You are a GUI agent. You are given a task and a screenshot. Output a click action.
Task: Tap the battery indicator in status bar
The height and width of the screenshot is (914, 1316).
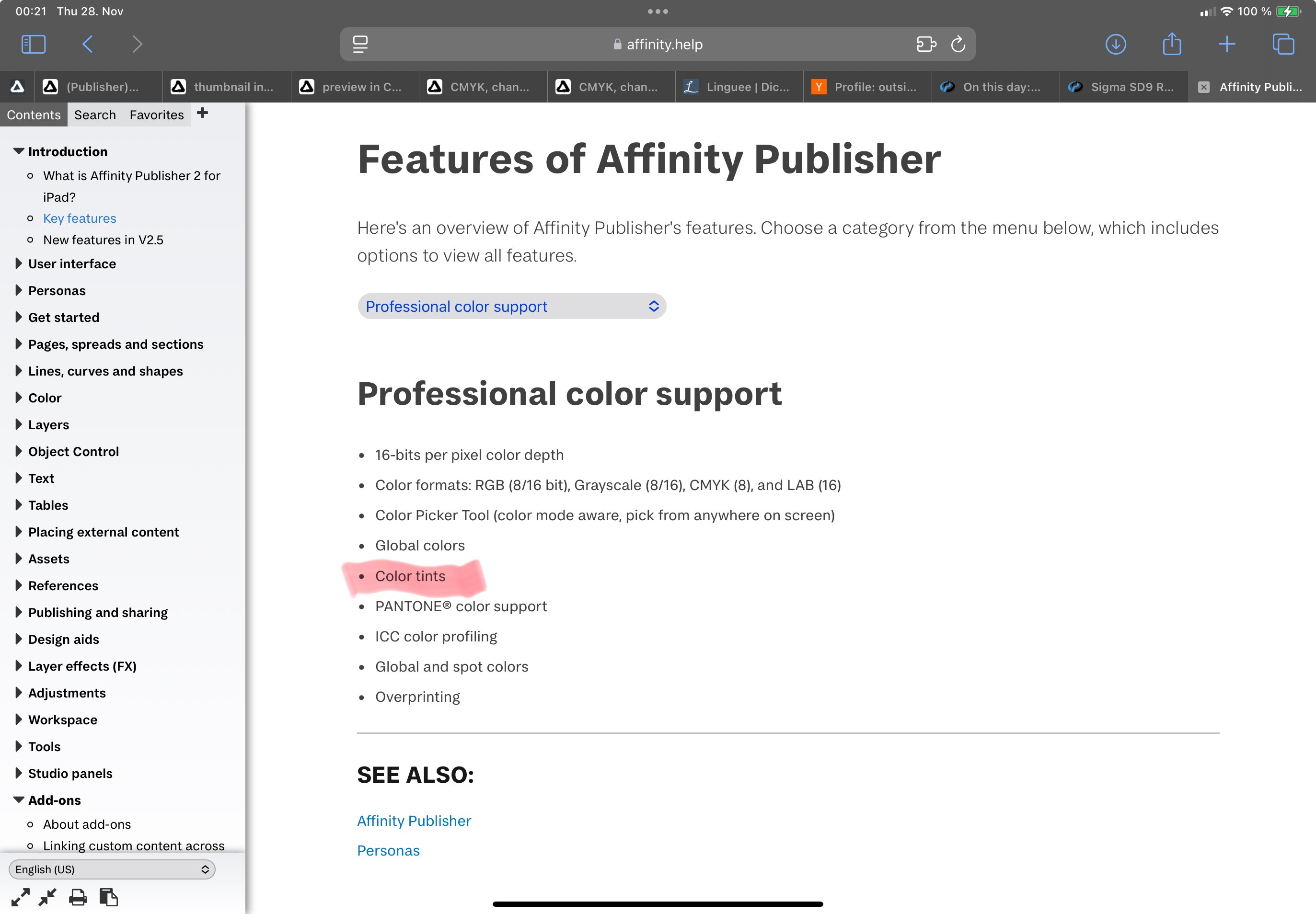[x=1289, y=11]
